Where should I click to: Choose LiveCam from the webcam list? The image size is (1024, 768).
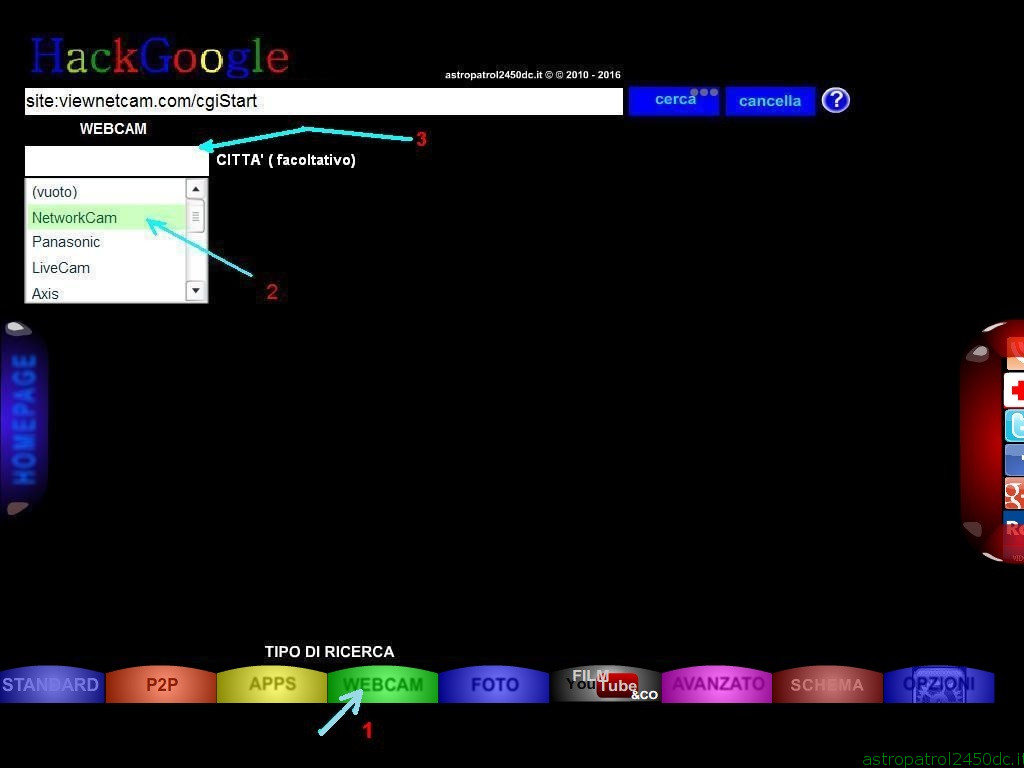pyautogui.click(x=106, y=268)
